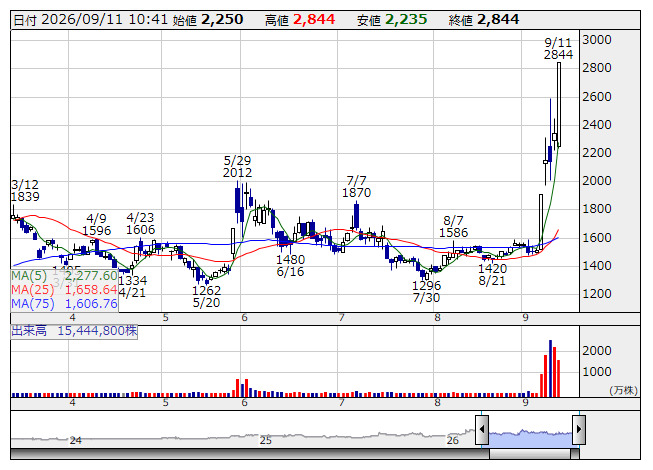Click the highlighted blue range in overview chart
This screenshot has width=653, height=470.
tap(530, 439)
